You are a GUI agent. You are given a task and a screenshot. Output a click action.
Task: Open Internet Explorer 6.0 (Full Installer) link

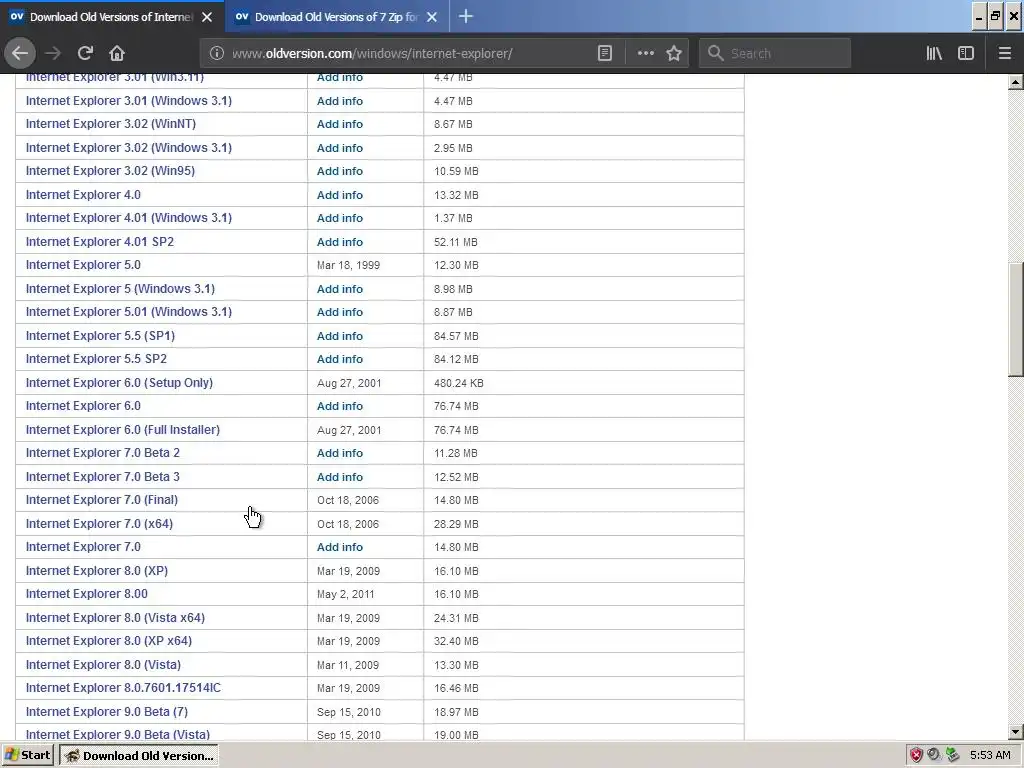click(x=123, y=429)
